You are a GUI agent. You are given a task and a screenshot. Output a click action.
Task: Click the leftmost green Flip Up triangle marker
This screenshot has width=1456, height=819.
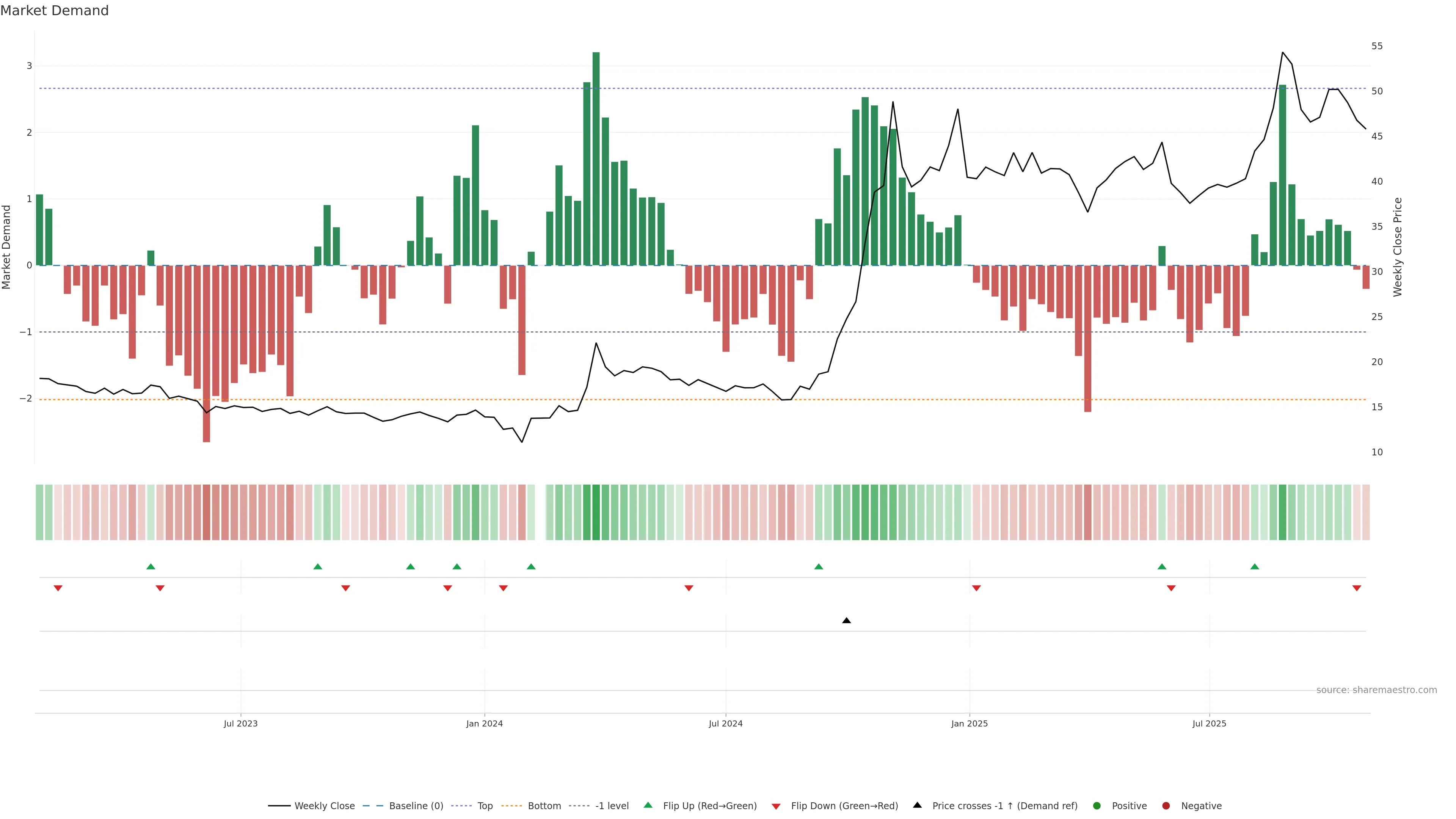coord(151,566)
